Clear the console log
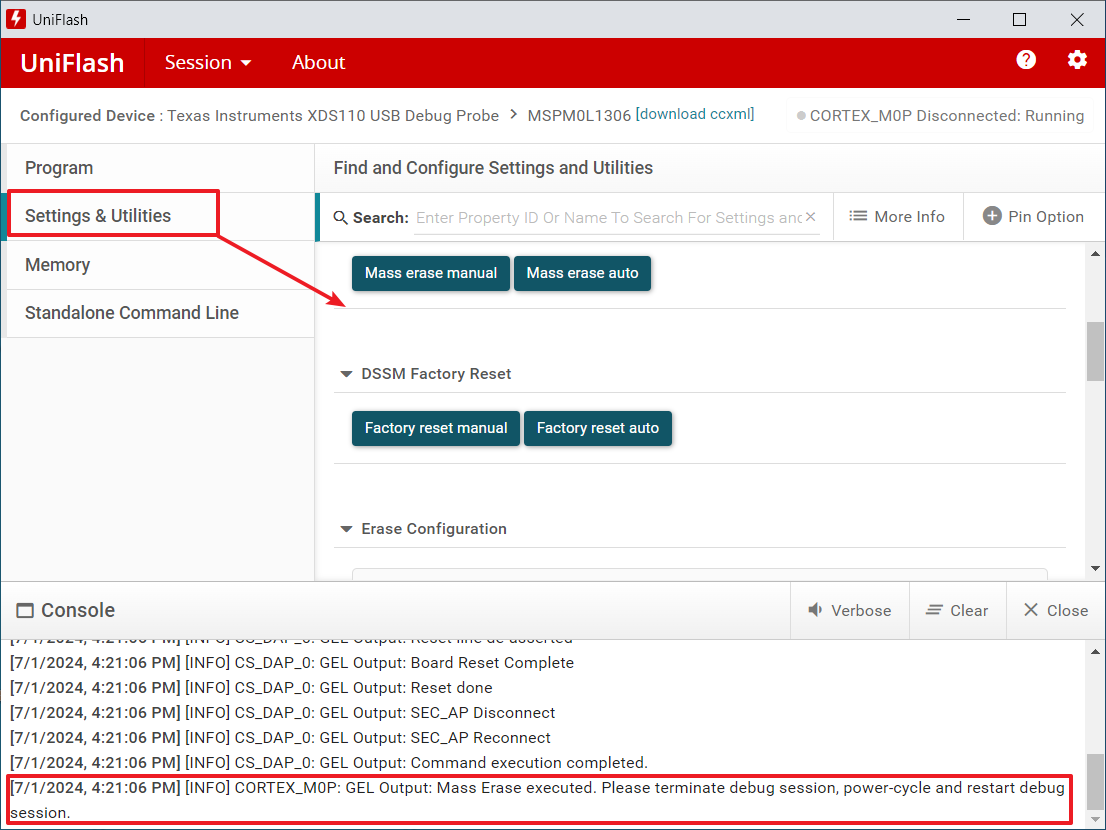 click(957, 610)
